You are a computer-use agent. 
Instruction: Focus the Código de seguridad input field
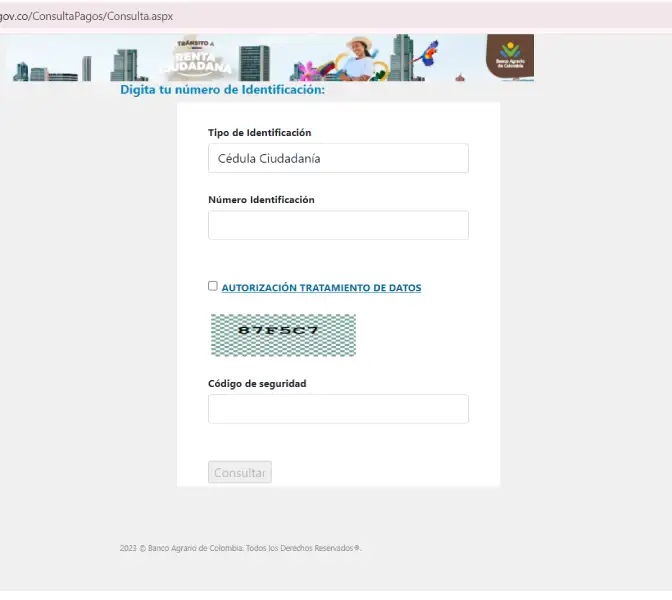tap(338, 409)
